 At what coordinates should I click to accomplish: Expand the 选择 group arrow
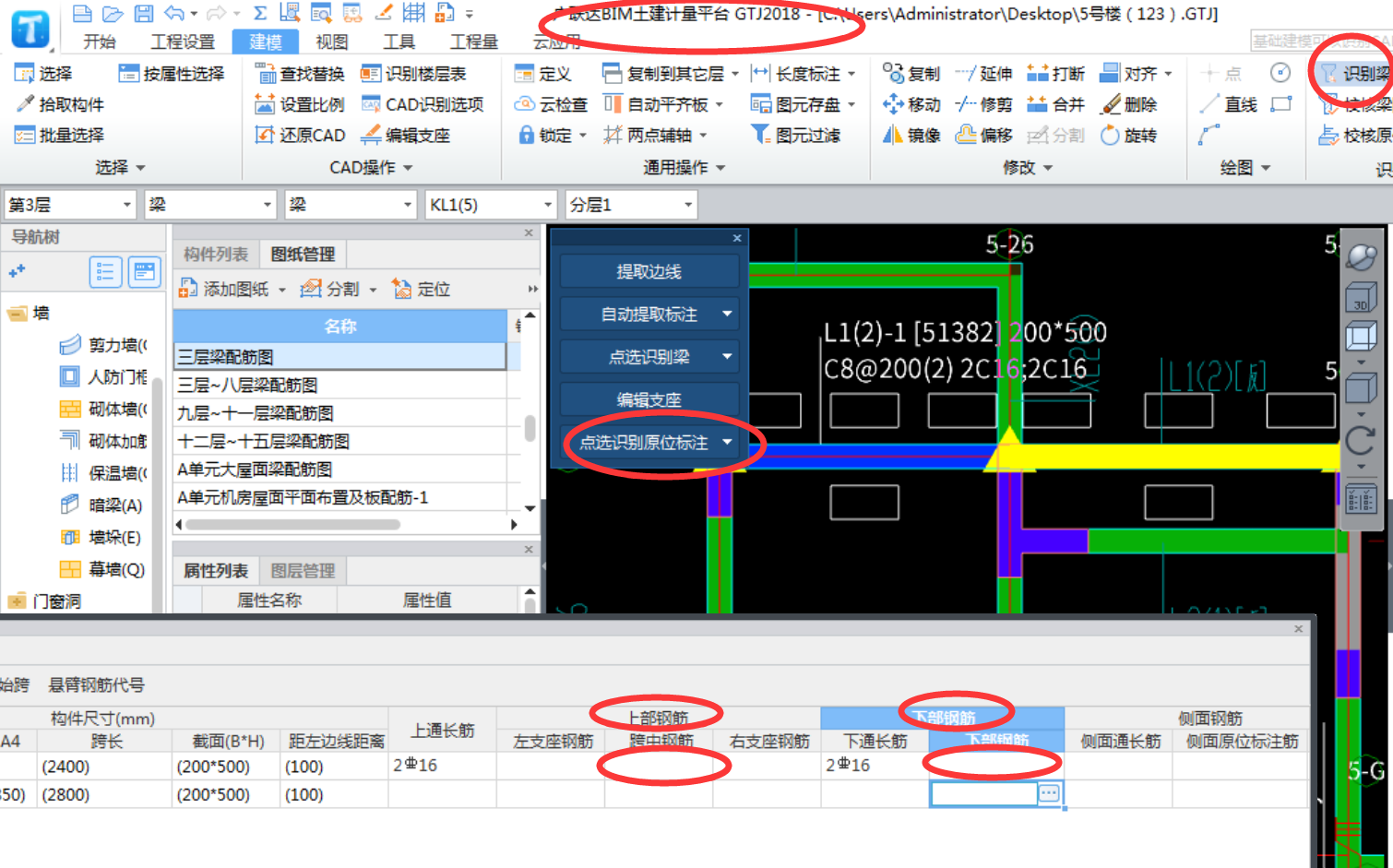coord(140,168)
